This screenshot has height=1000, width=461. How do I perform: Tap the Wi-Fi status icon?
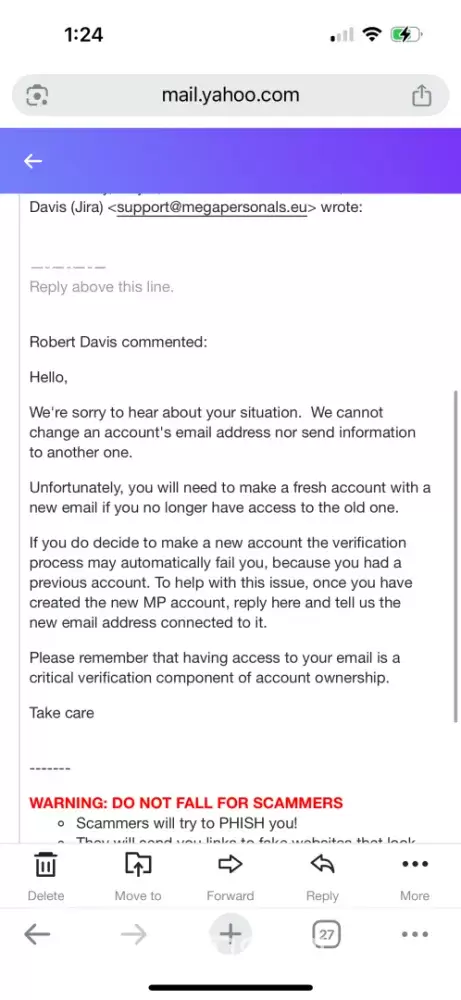click(372, 34)
